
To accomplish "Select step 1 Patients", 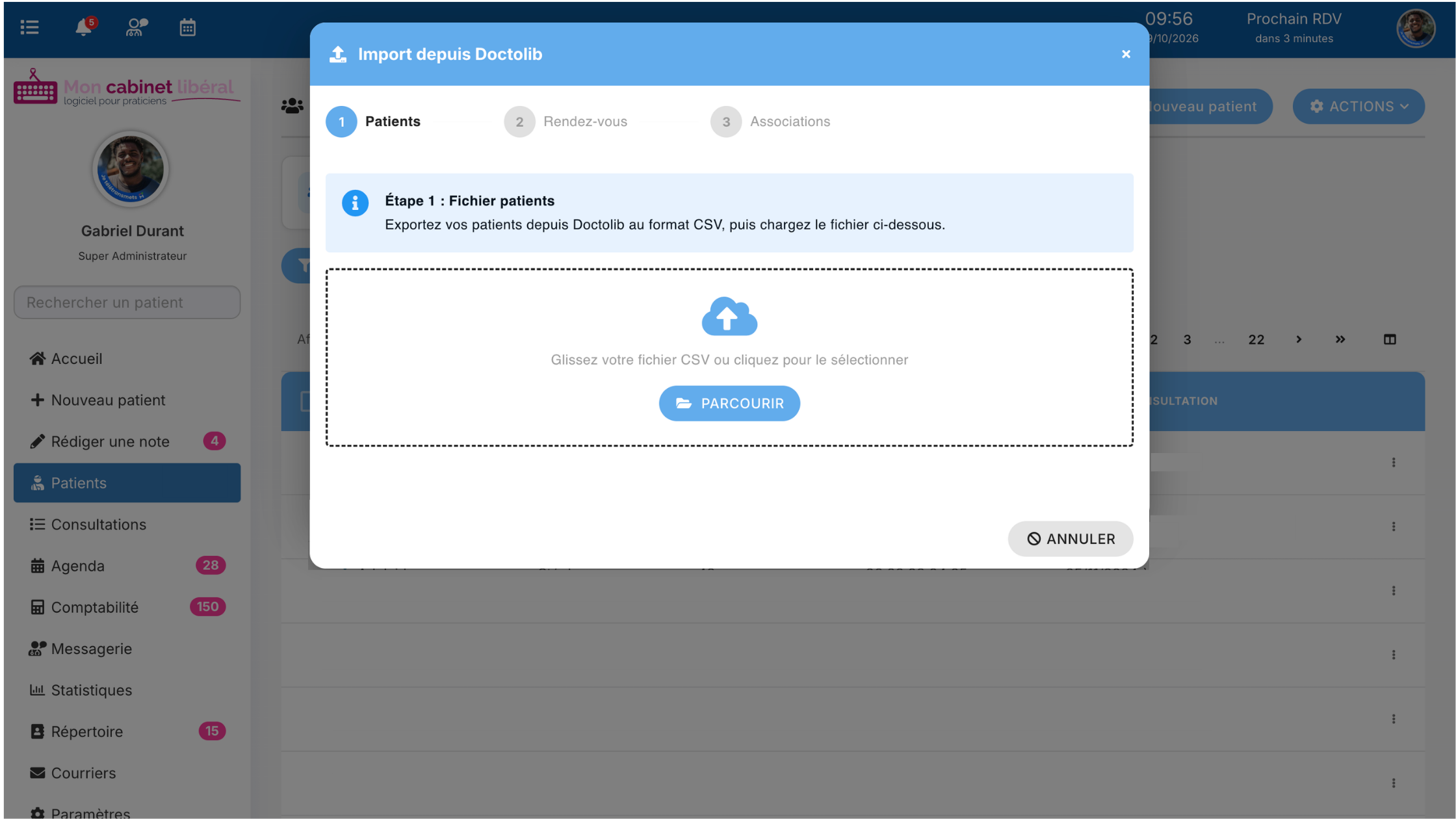I will pyautogui.click(x=374, y=122).
